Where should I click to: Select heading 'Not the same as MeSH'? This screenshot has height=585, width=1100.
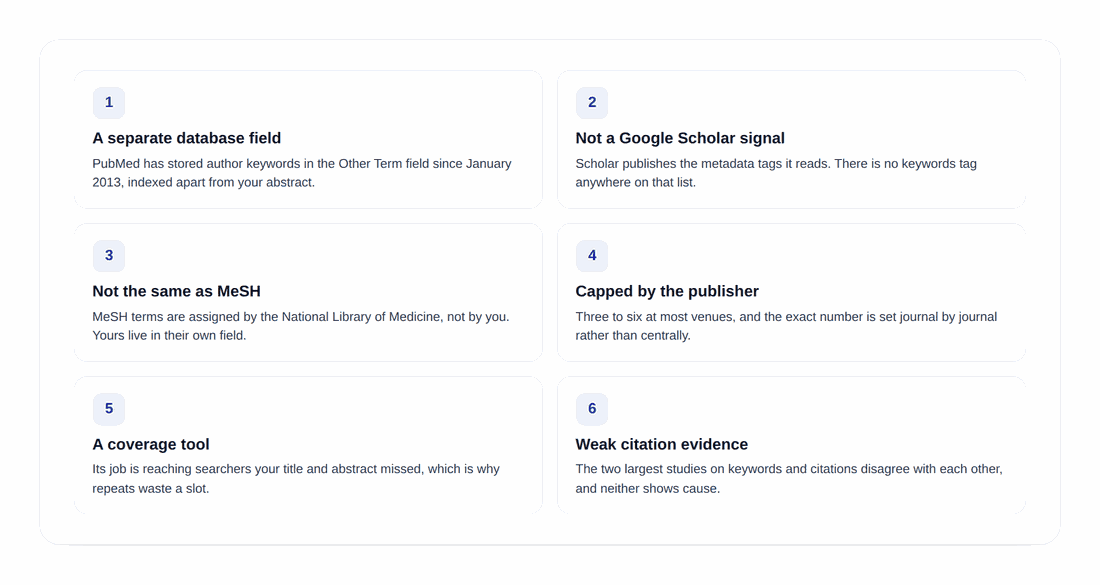(x=176, y=291)
